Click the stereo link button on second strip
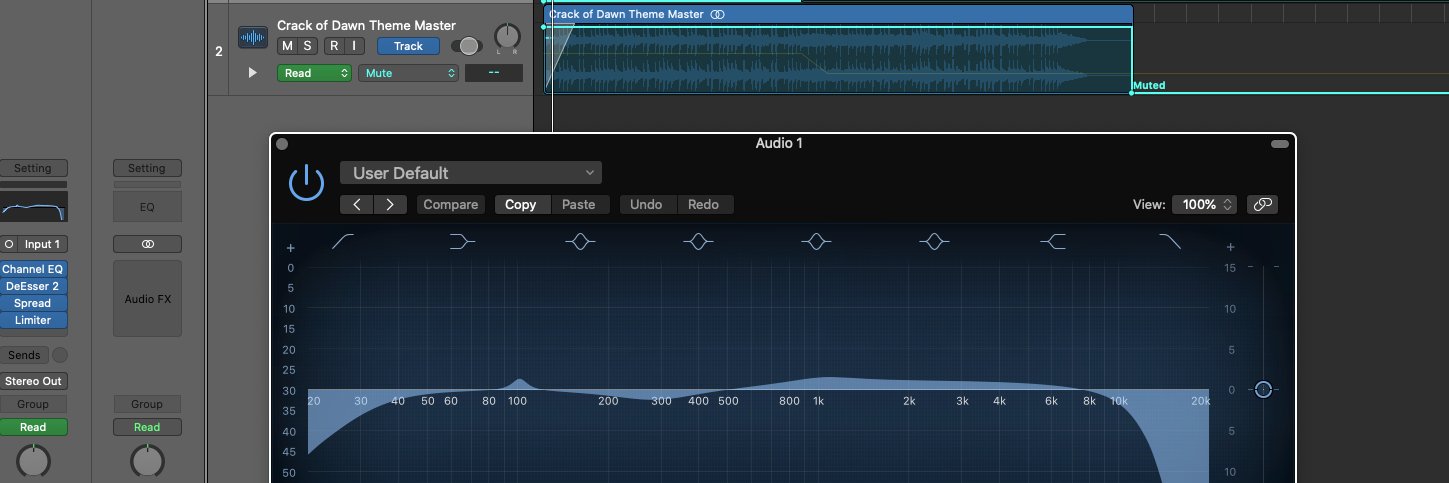 click(147, 244)
